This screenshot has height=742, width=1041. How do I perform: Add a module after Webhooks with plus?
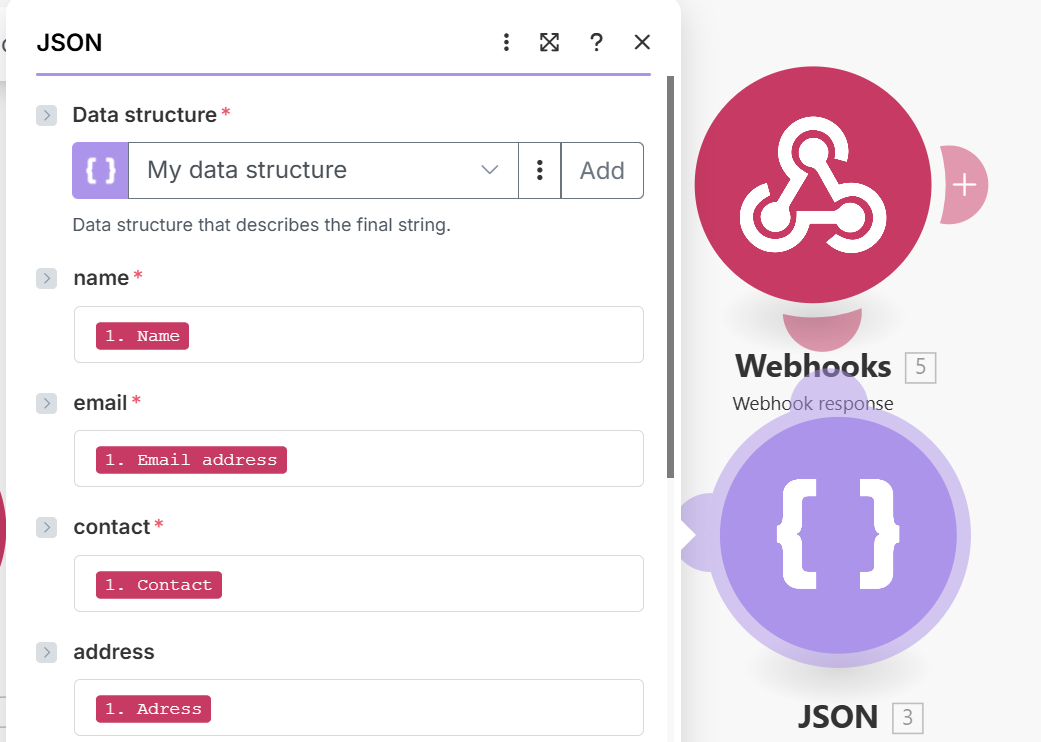tap(964, 185)
